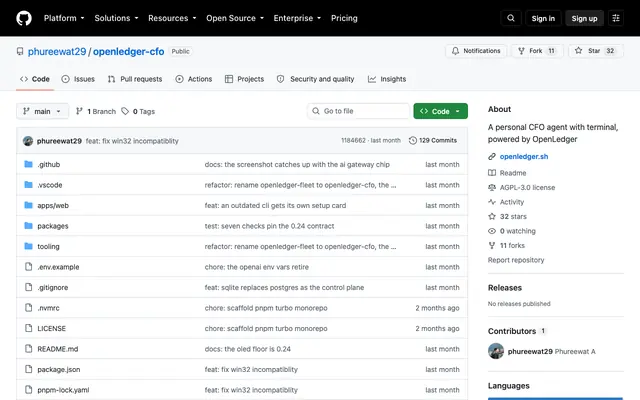Switch to Security and quality tab
This screenshot has height=400, width=640.
315,79
